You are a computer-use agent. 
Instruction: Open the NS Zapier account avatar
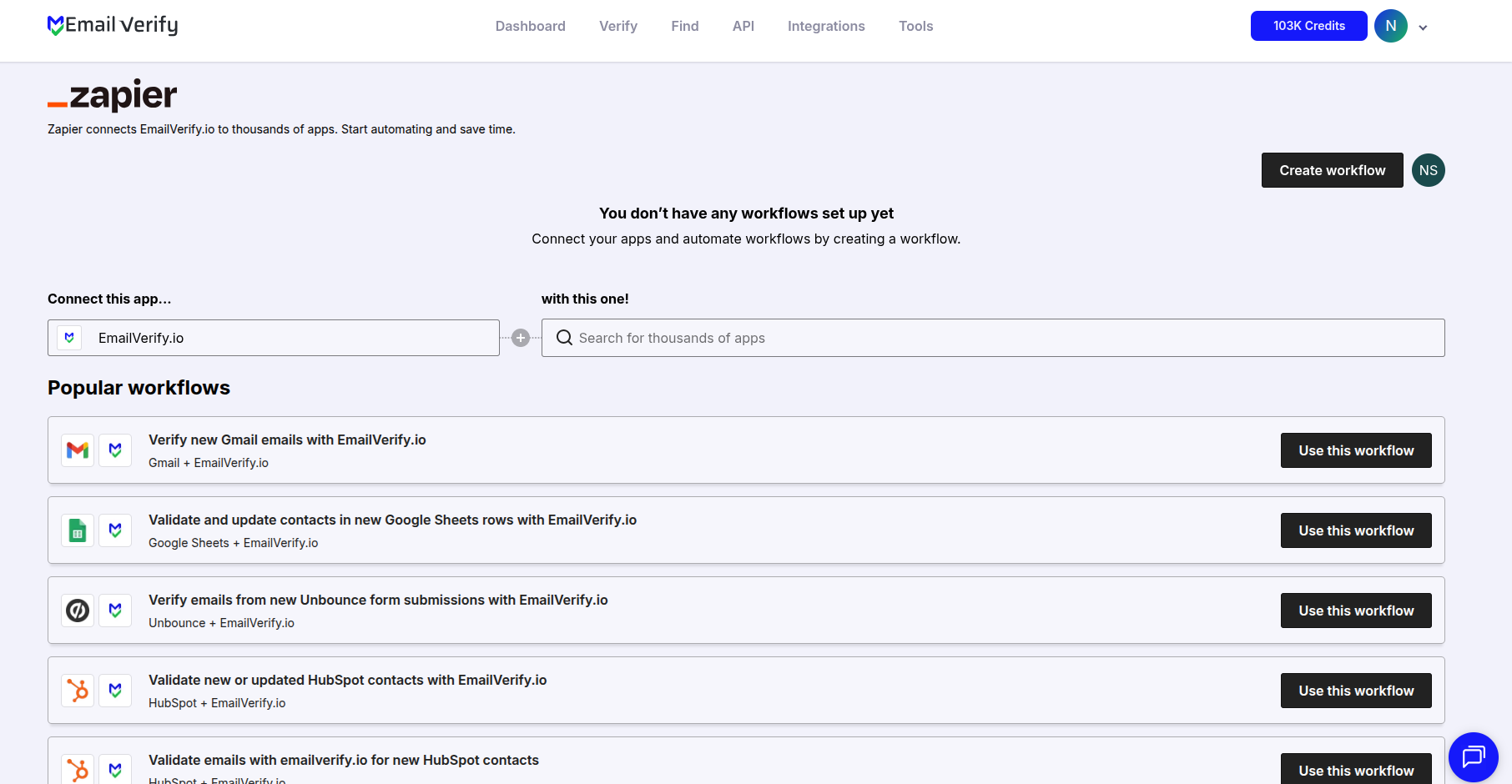(1429, 170)
